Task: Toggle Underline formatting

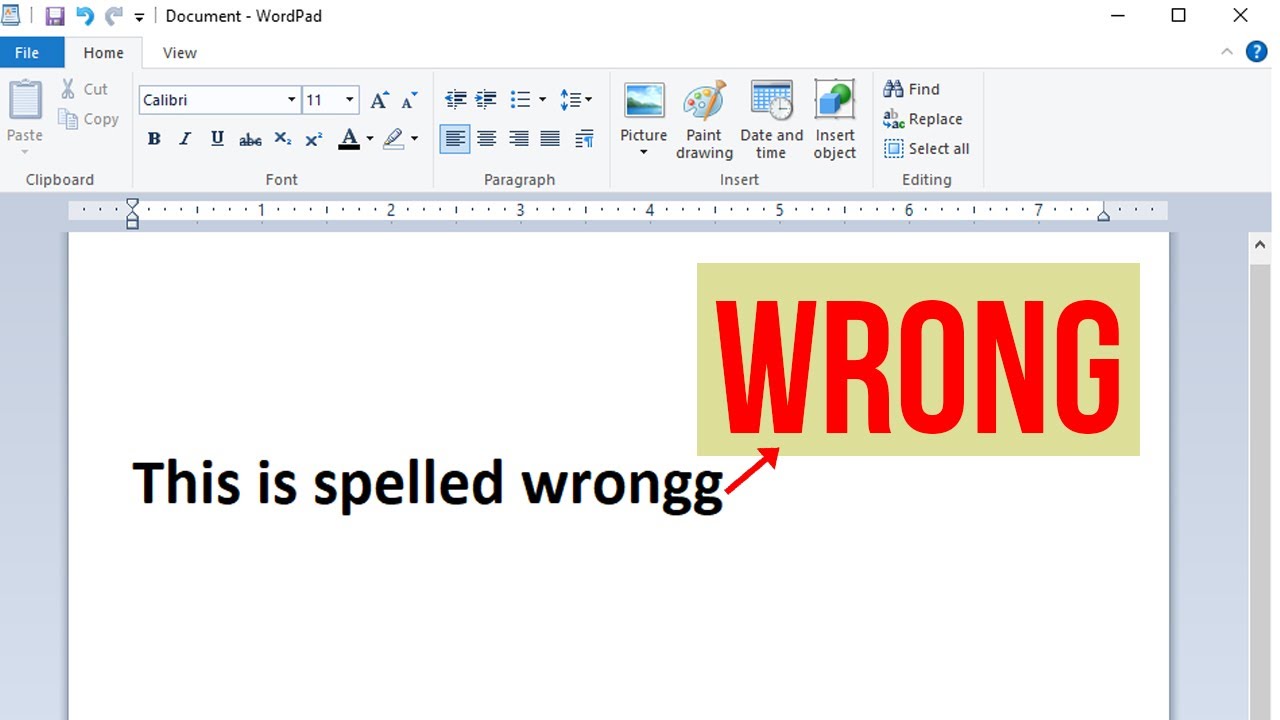Action: [x=217, y=139]
